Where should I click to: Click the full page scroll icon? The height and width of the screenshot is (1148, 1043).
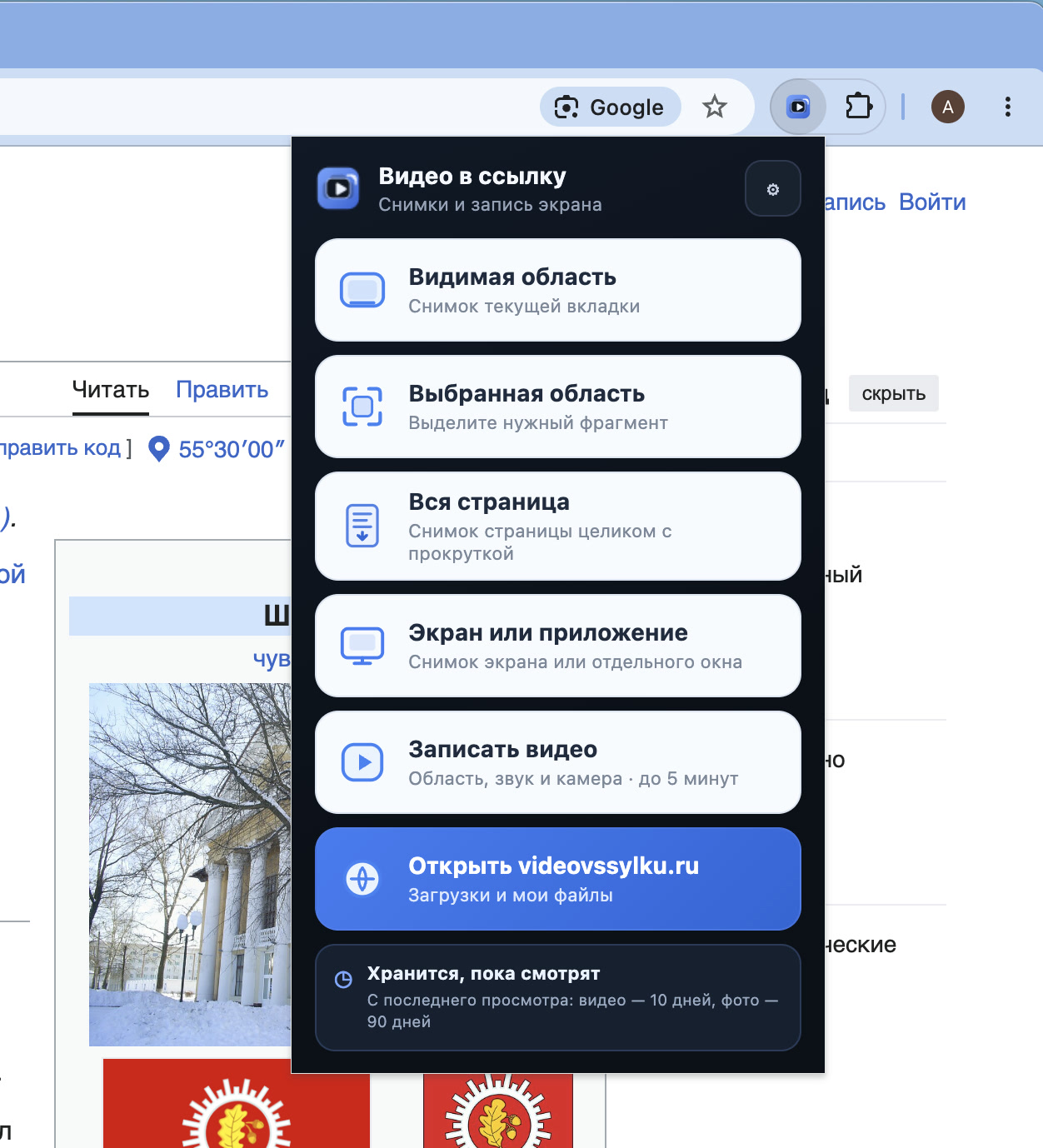[362, 526]
